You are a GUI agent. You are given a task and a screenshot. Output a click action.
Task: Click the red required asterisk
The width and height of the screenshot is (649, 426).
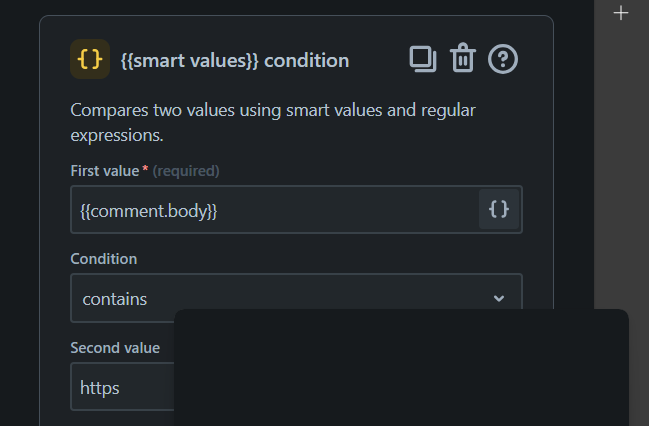coord(146,170)
